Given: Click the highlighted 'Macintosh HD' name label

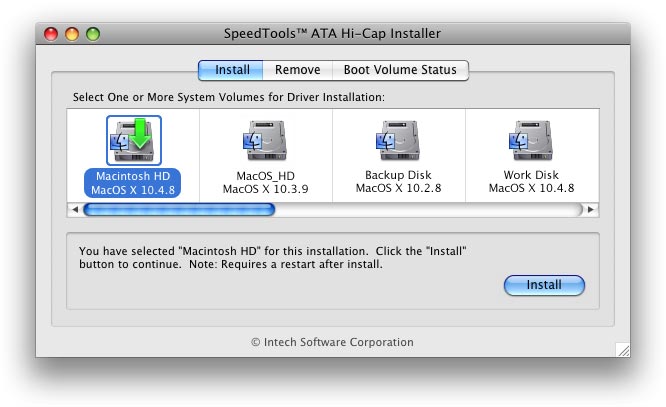Looking at the screenshot, I should (133, 175).
